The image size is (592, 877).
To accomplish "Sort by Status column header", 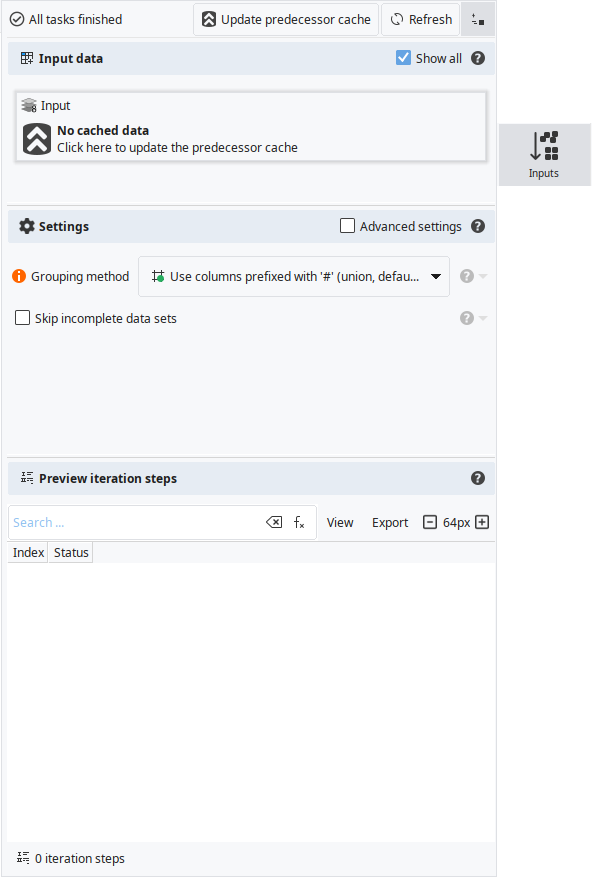I will coord(71,552).
